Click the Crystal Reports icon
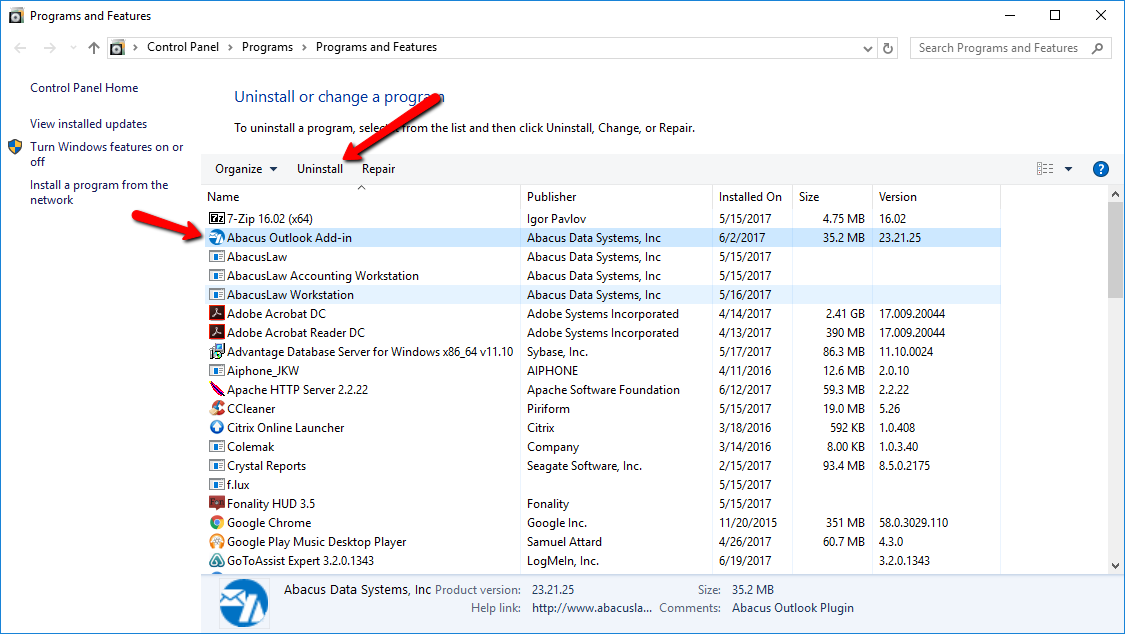1125x634 pixels. click(x=217, y=465)
